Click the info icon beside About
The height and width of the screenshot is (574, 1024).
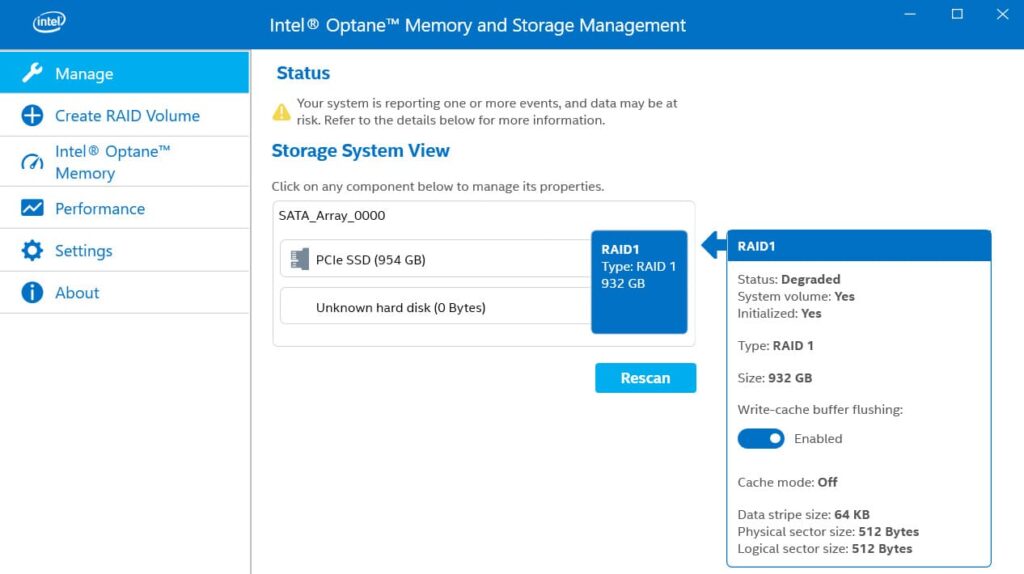[x=32, y=292]
